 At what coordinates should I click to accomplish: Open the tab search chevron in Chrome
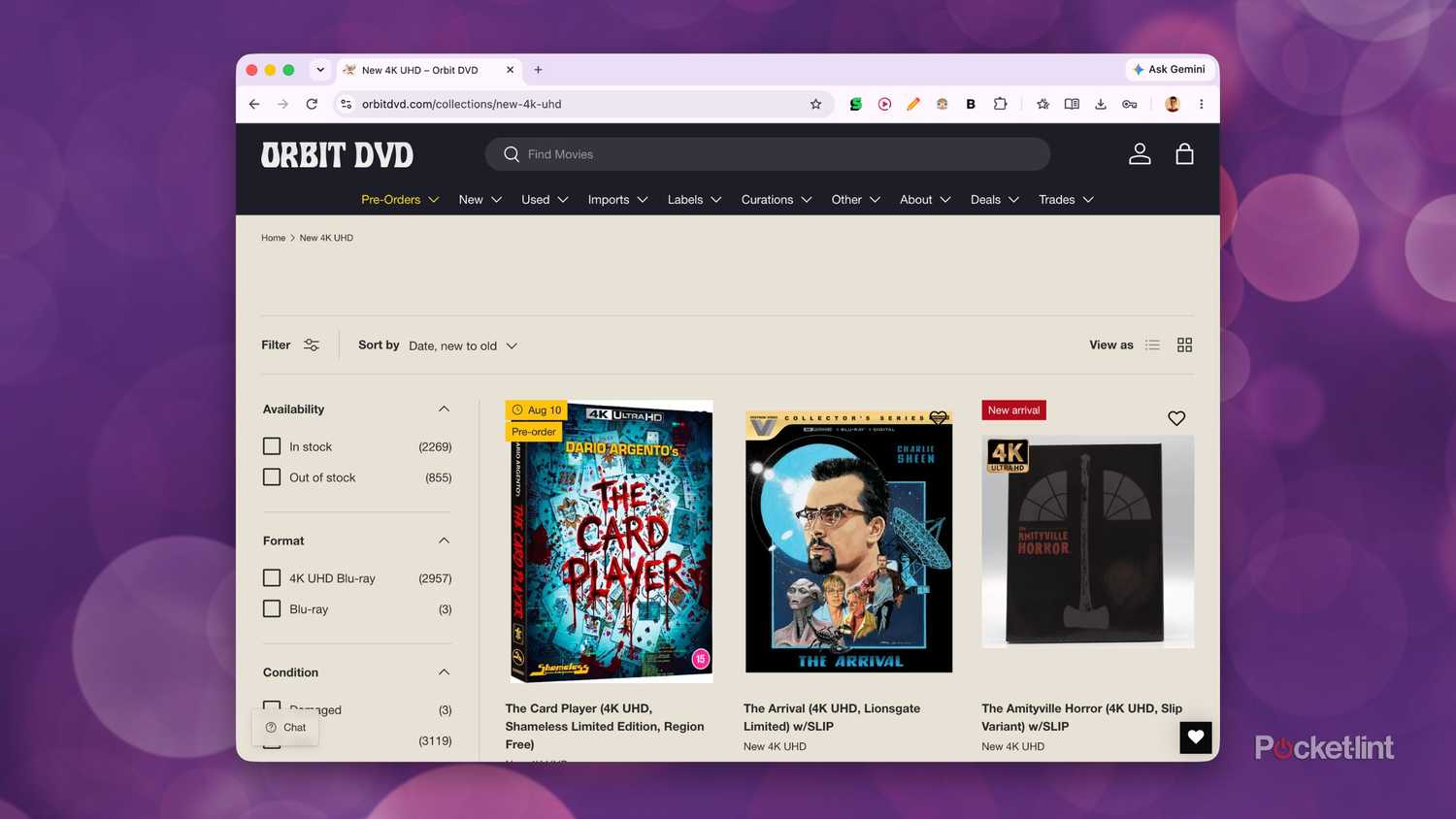320,70
